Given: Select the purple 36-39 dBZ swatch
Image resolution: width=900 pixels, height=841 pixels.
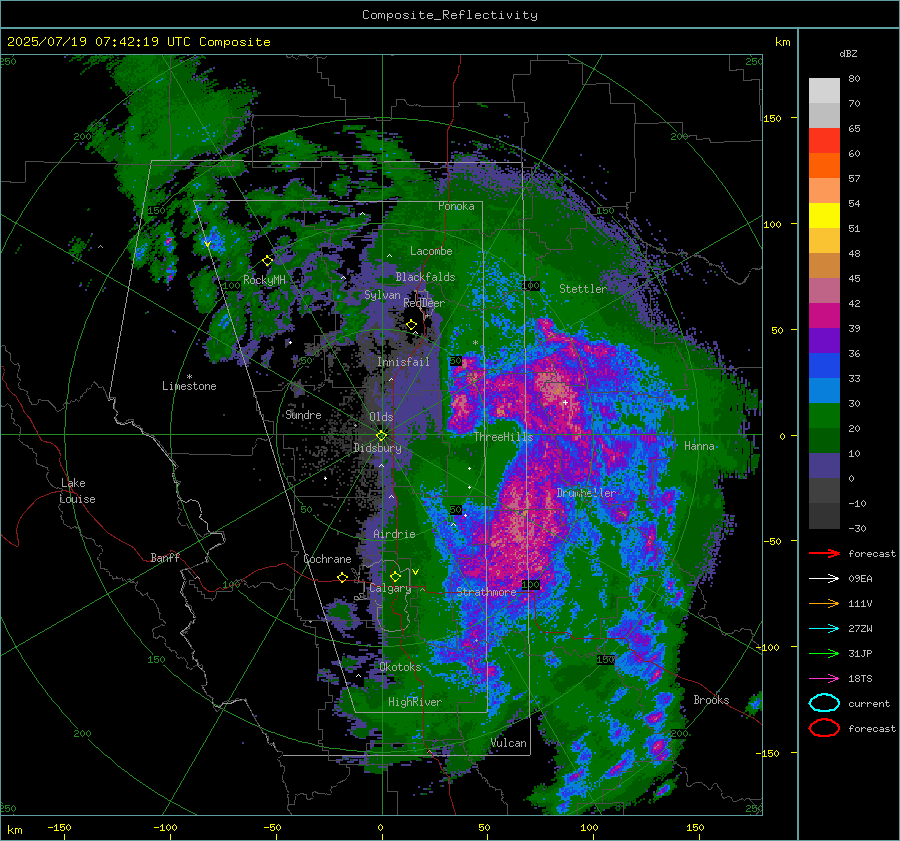Looking at the screenshot, I should click(x=824, y=340).
